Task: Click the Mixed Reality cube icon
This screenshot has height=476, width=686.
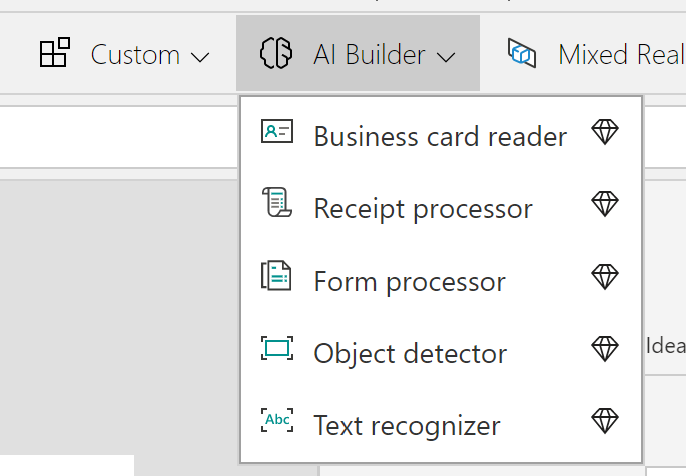Action: point(521,53)
